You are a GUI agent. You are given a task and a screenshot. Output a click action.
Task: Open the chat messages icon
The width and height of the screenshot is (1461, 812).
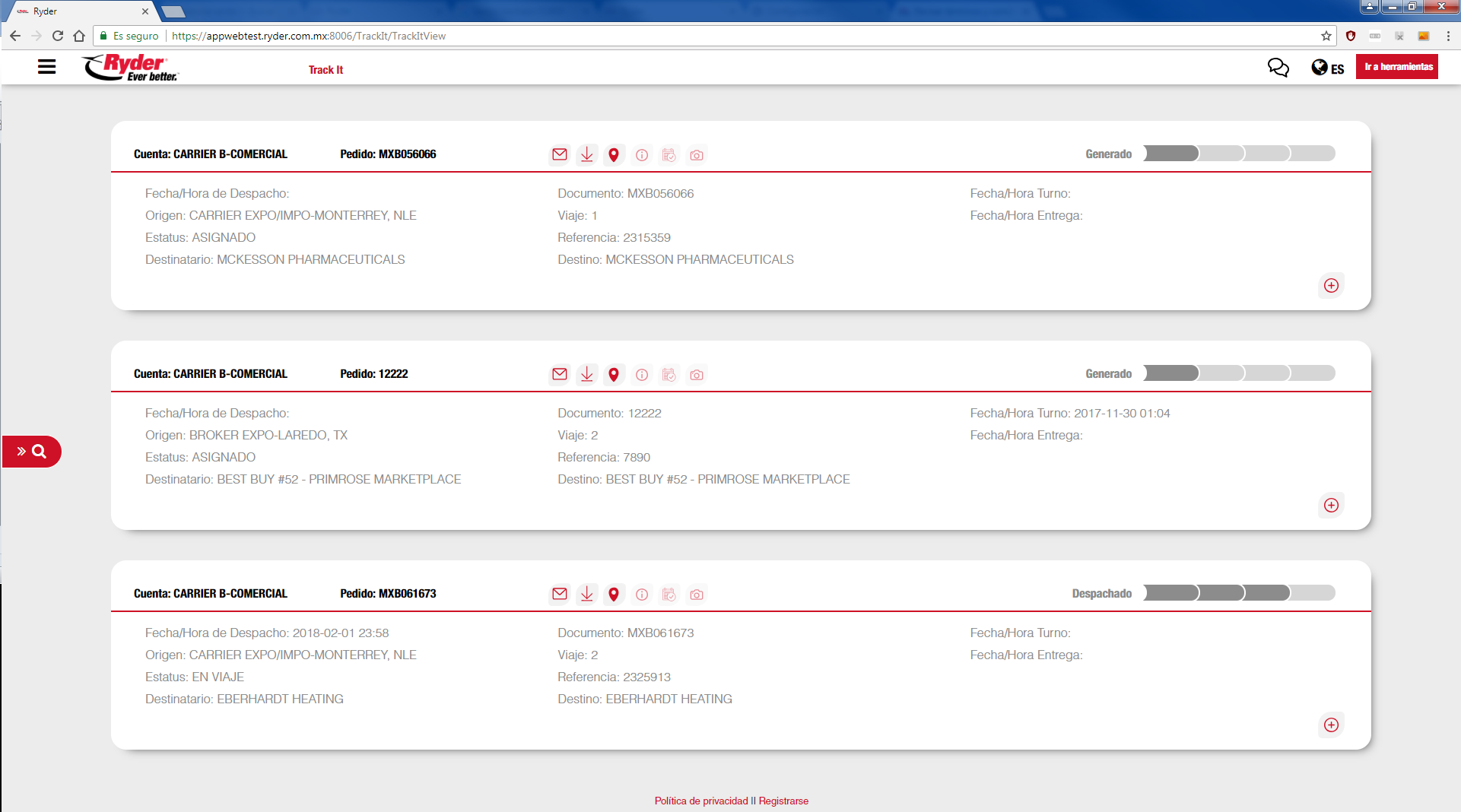1278,68
